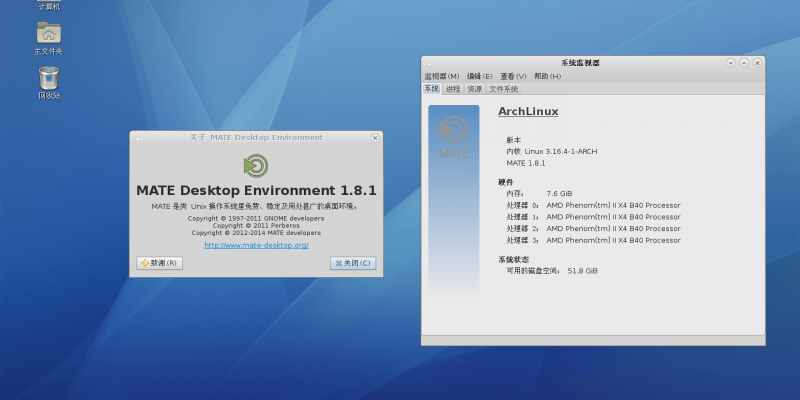Click the About dialog title bar
This screenshot has width=800, height=400.
click(256, 138)
